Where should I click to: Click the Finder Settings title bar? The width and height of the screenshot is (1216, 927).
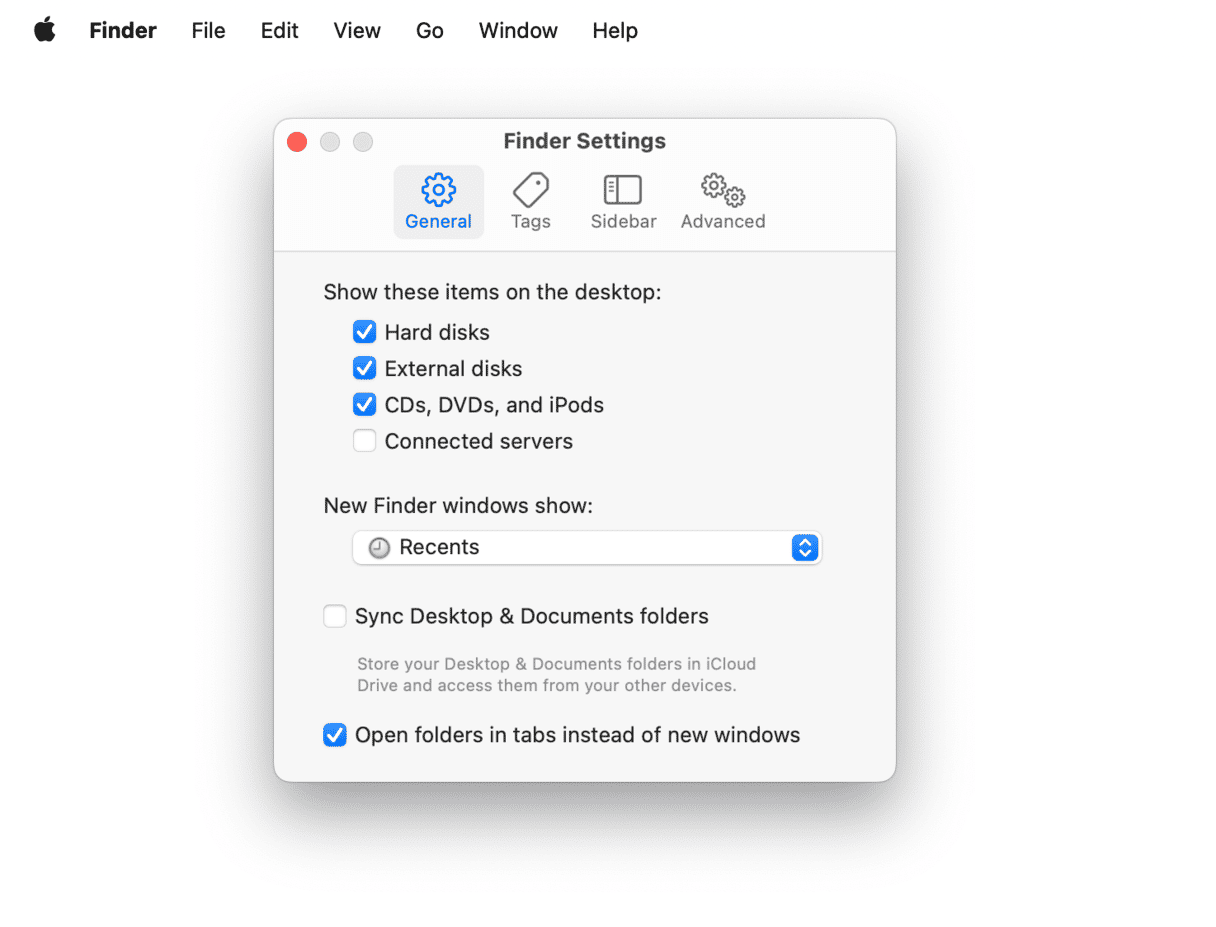[x=584, y=141]
